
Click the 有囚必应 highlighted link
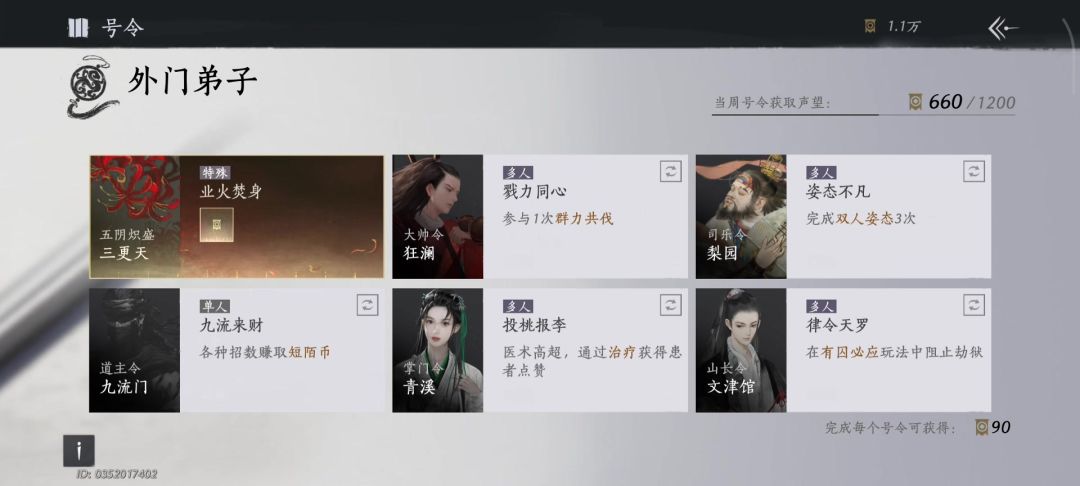coord(849,352)
